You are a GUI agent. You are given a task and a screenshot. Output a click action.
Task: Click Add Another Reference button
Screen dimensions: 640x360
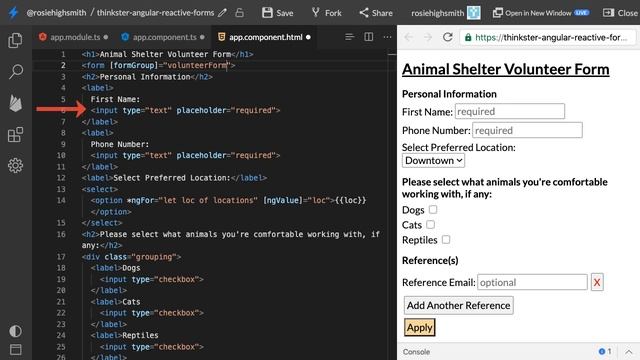pyautogui.click(x=458, y=305)
